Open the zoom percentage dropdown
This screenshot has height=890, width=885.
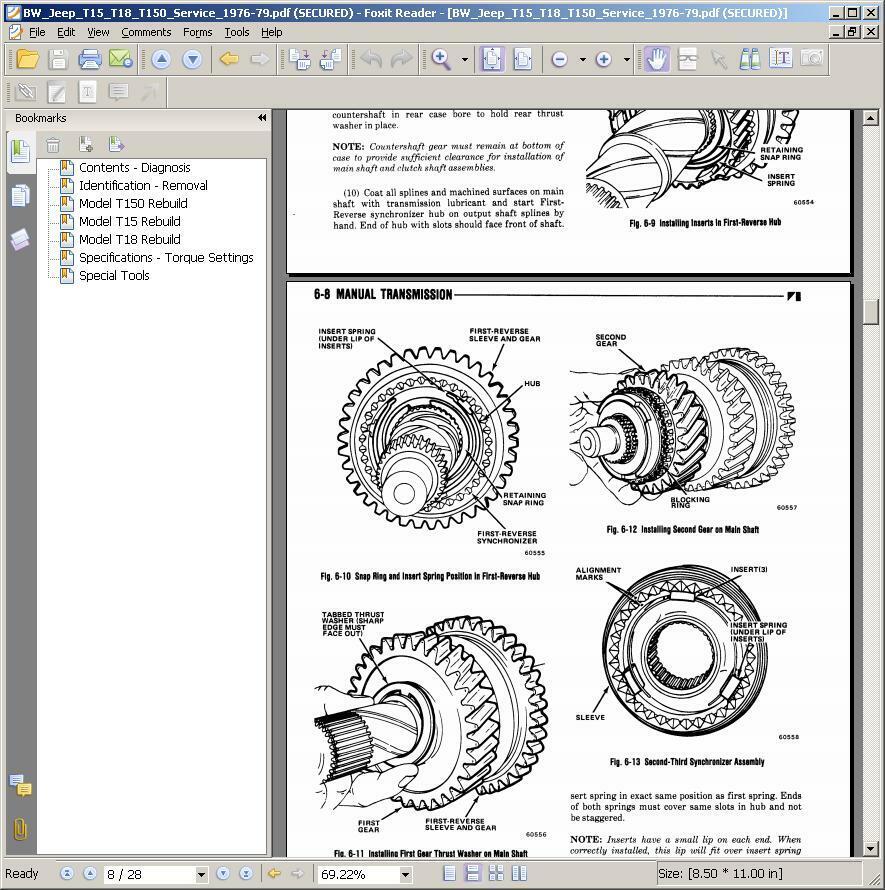(x=405, y=875)
